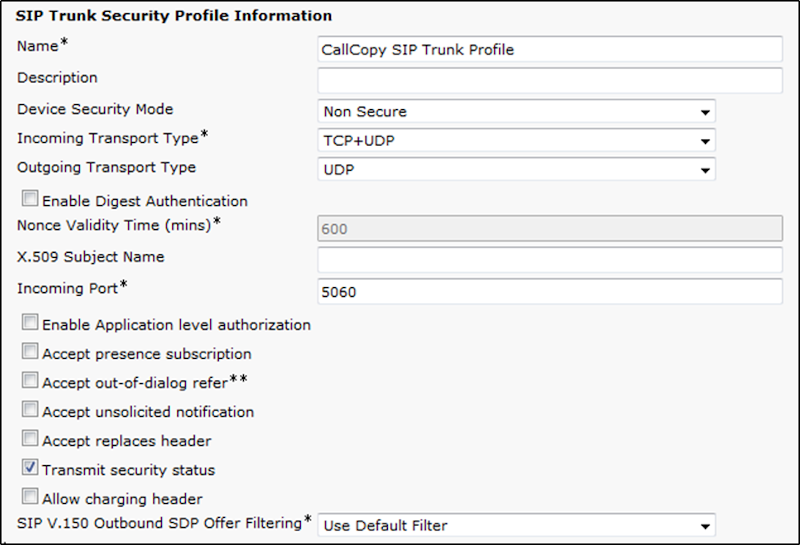This screenshot has height=545, width=800.
Task: Toggle Accept unsolicited notification checkbox
Action: pyautogui.click(x=30, y=409)
